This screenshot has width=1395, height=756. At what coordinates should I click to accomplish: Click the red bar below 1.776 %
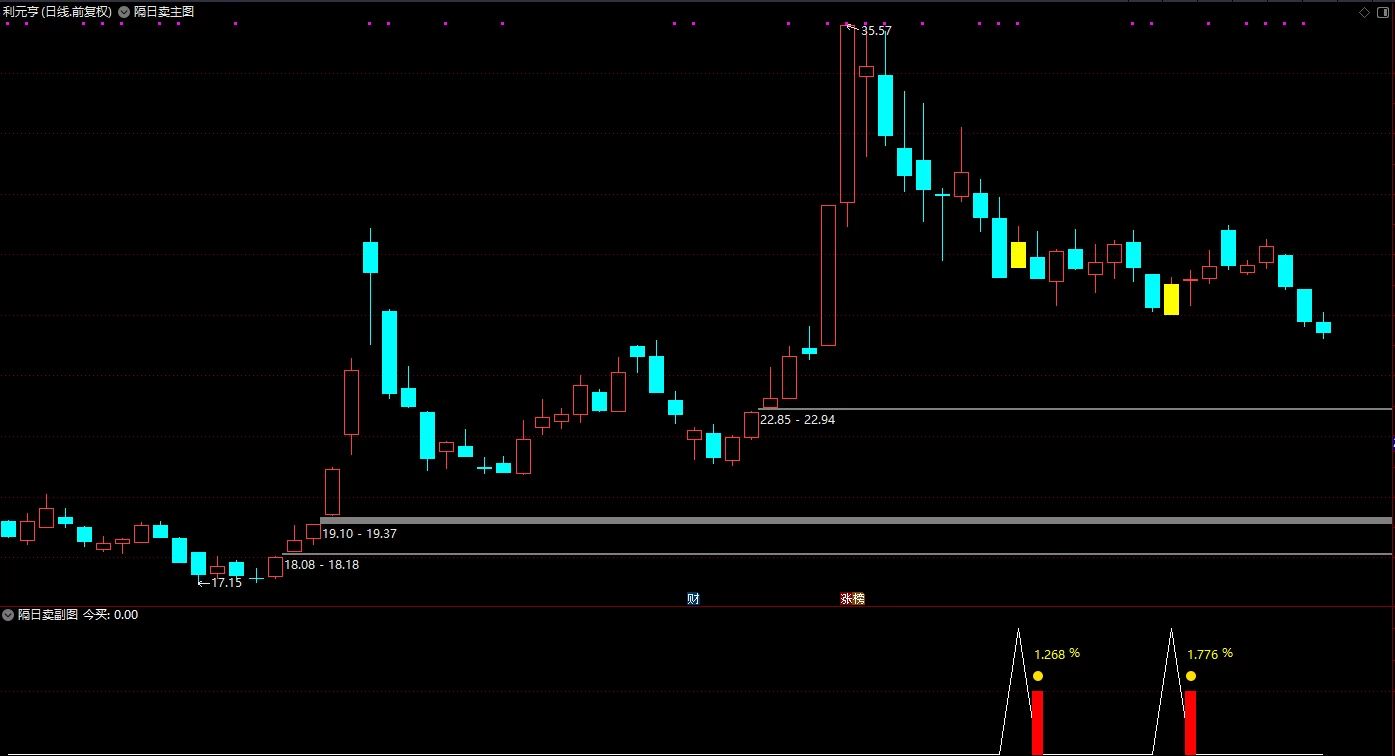[x=1191, y=722]
